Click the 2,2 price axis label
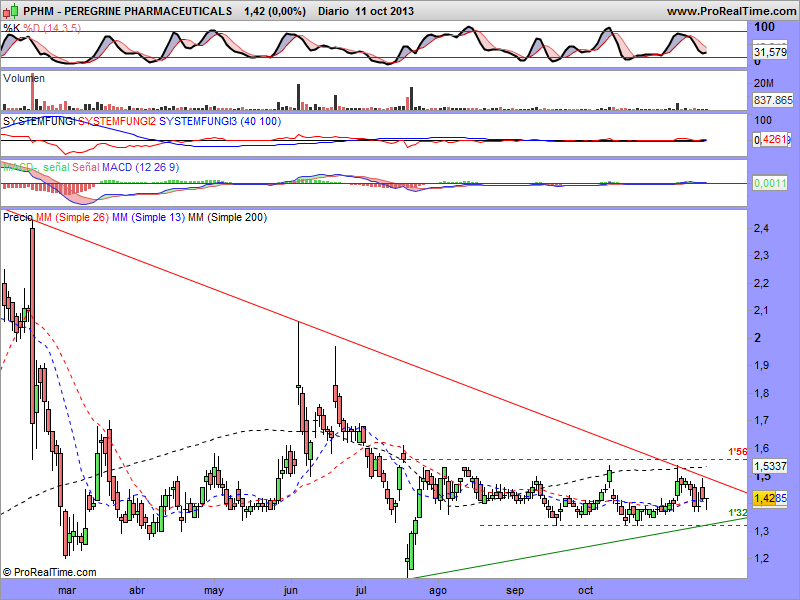Screen dimensions: 800x600 click(x=762, y=283)
